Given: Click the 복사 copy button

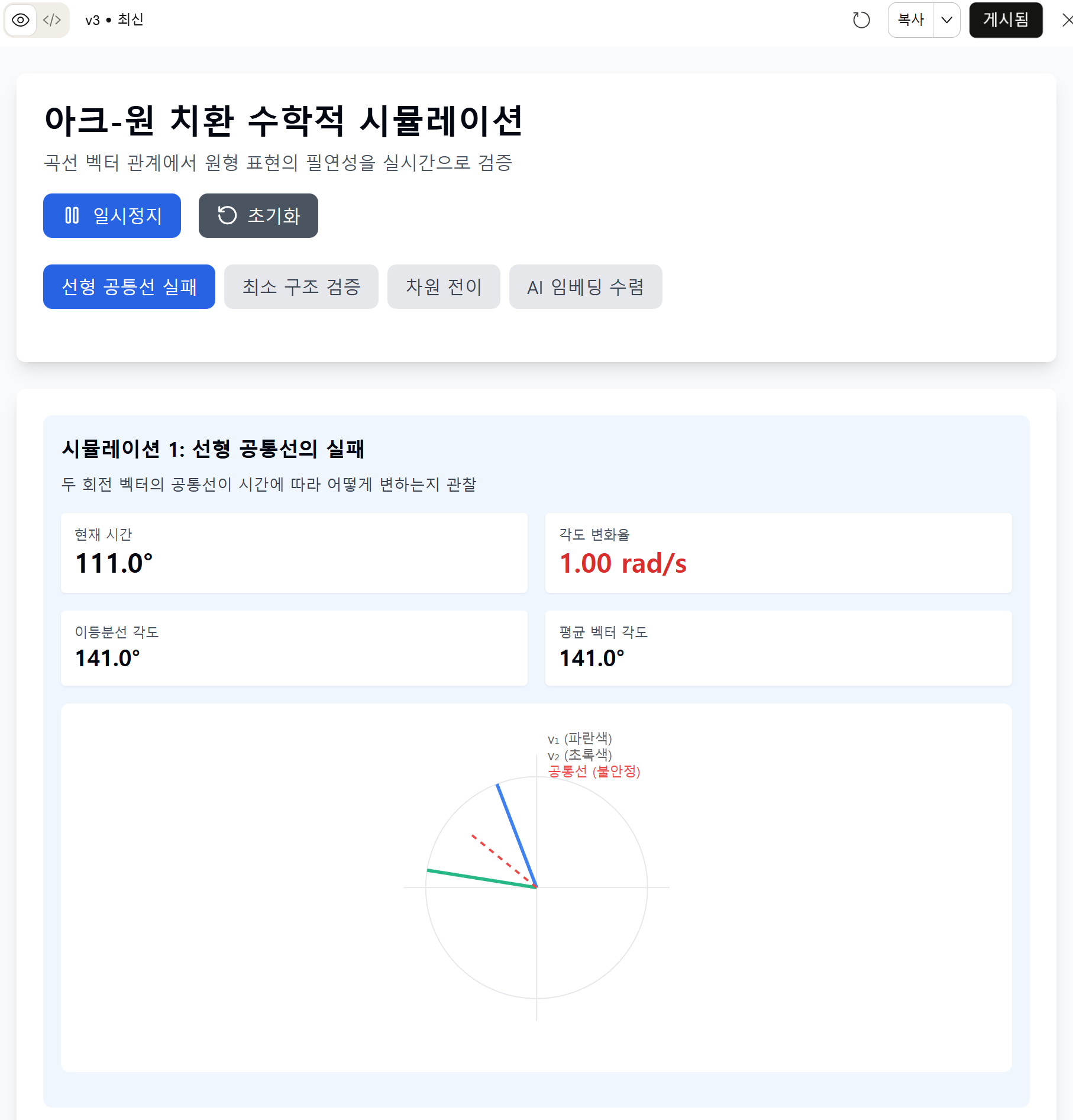Looking at the screenshot, I should click(x=910, y=20).
